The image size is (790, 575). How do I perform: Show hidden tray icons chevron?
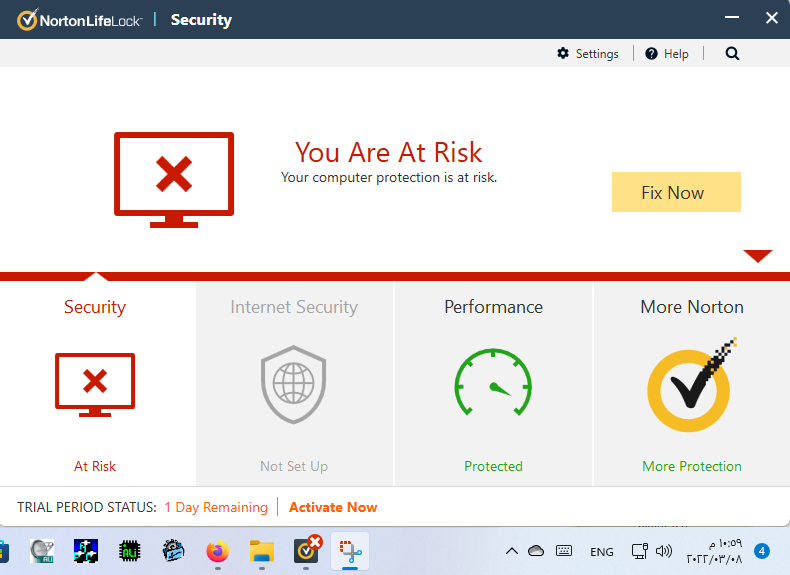tap(512, 551)
